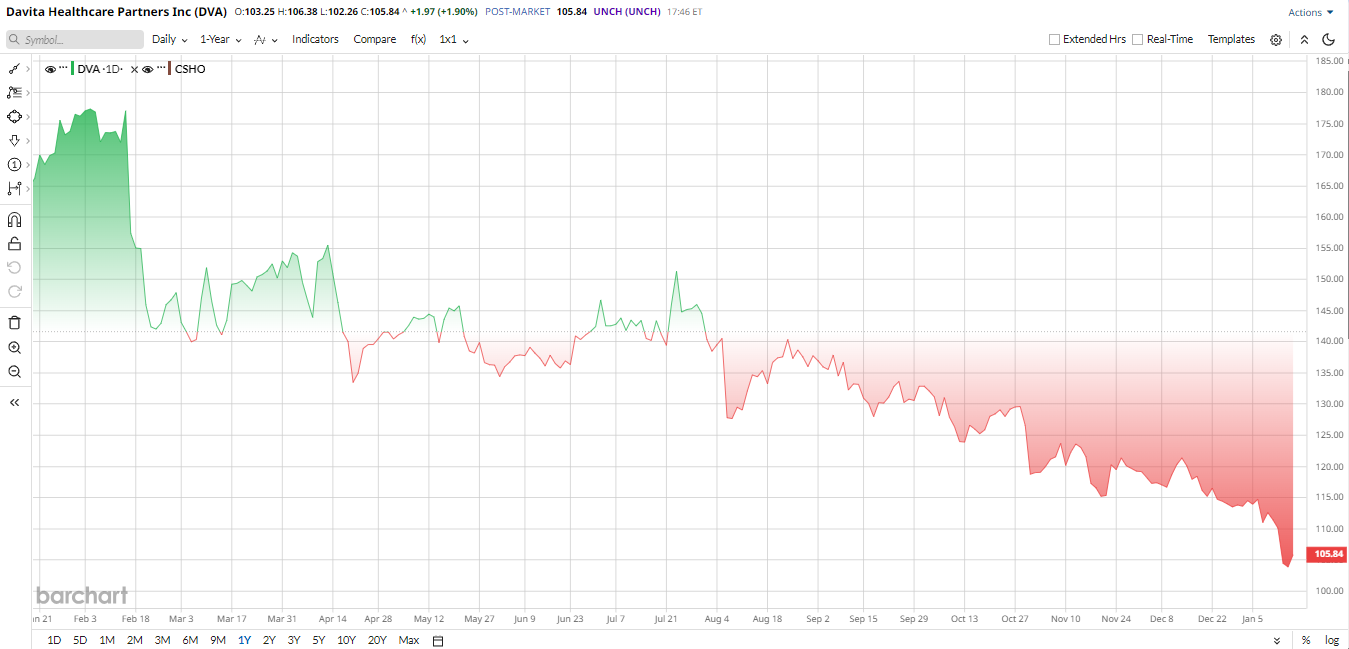The image size is (1349, 649).
Task: Select the 5D time range
Action: [80, 640]
